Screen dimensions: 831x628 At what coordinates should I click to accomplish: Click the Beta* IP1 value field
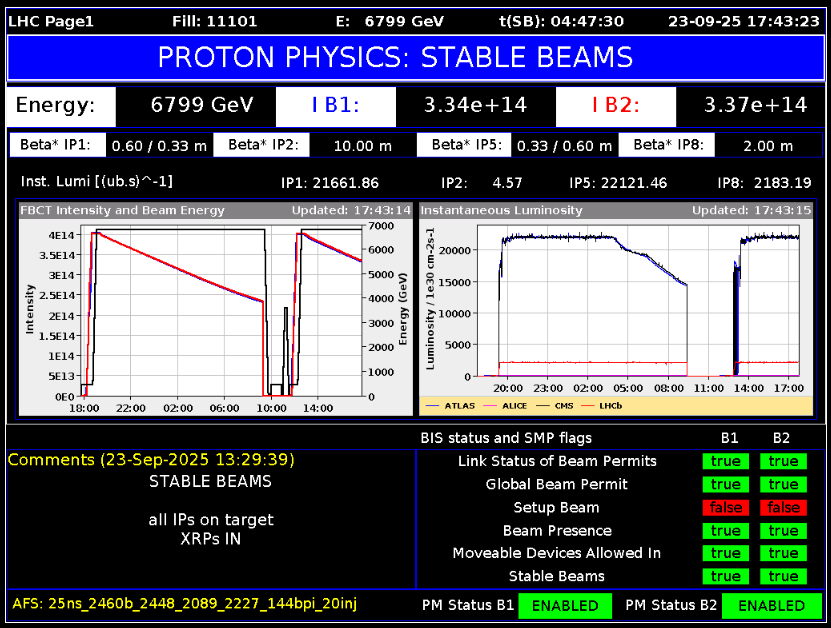coord(159,146)
